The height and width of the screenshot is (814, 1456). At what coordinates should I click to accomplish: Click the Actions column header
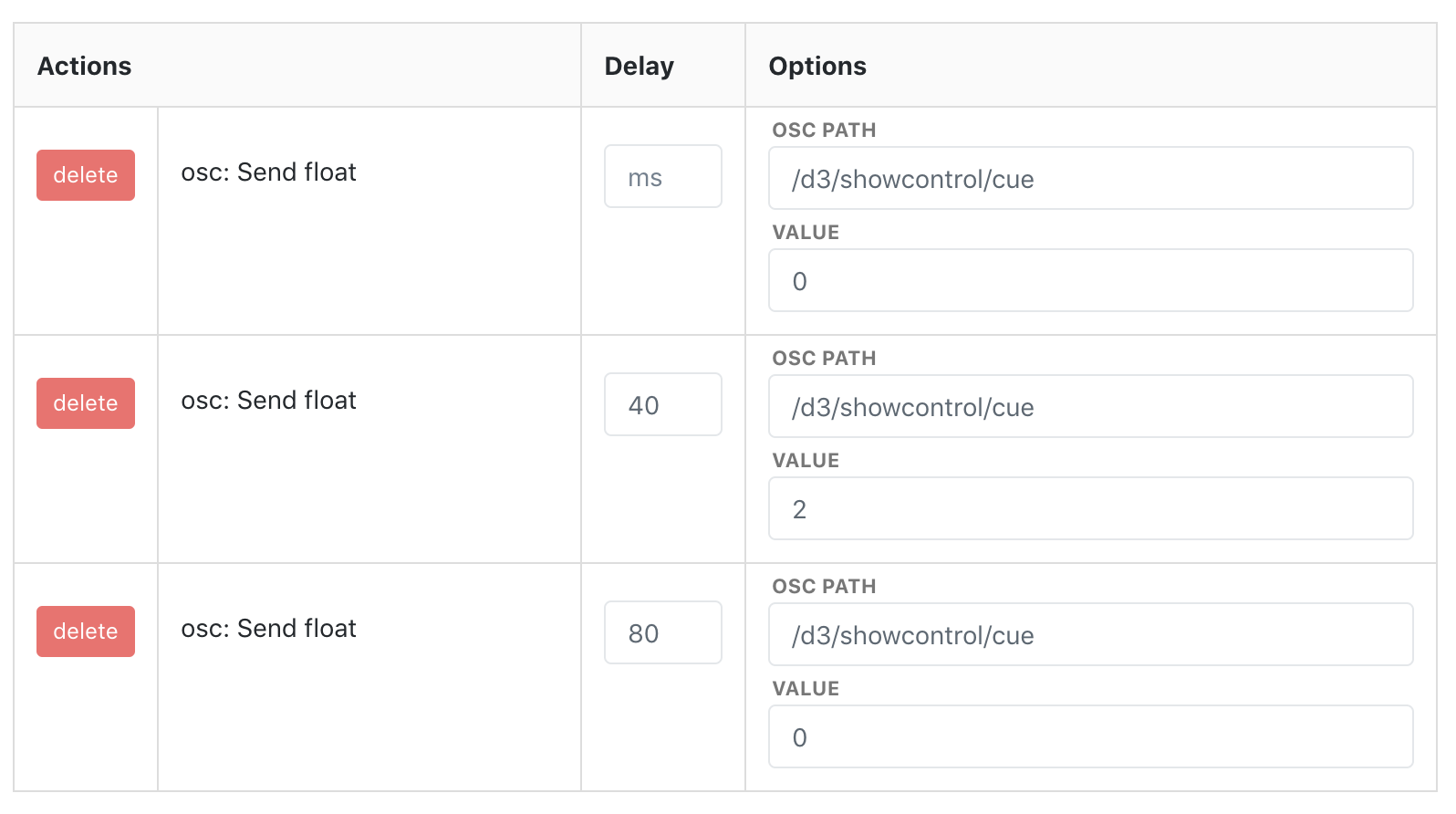[84, 65]
